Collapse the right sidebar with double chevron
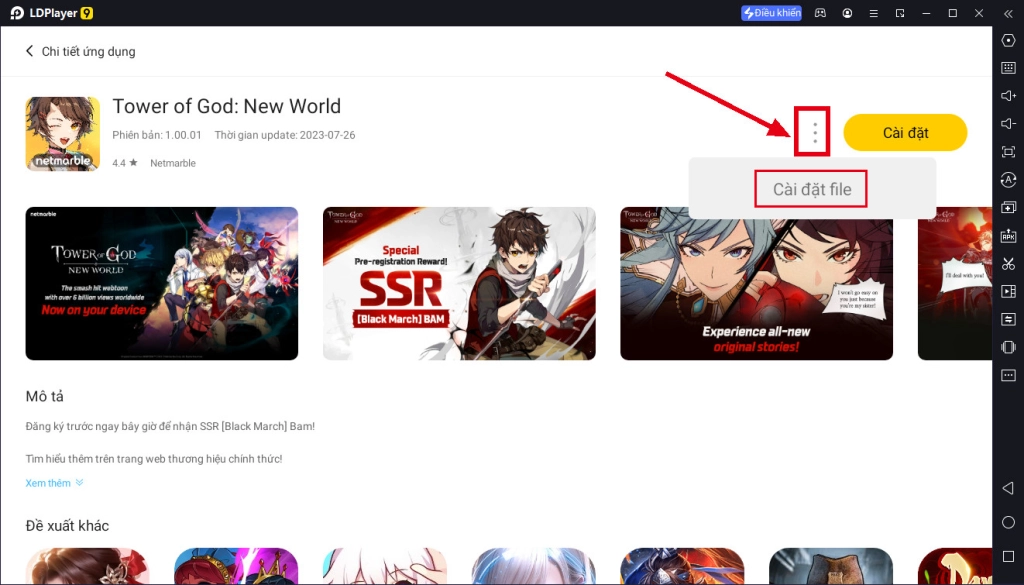Image resolution: width=1024 pixels, height=585 pixels. pyautogui.click(x=1008, y=13)
